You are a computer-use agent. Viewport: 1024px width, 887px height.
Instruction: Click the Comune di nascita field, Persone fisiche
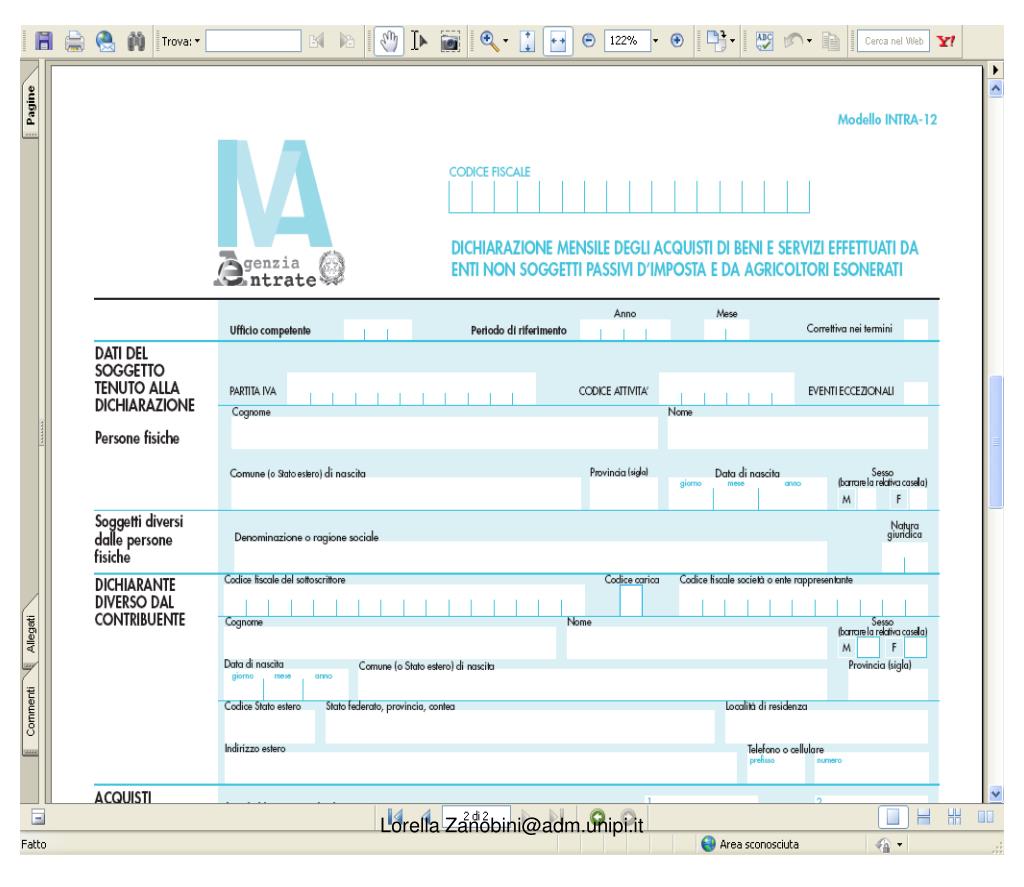tap(406, 494)
